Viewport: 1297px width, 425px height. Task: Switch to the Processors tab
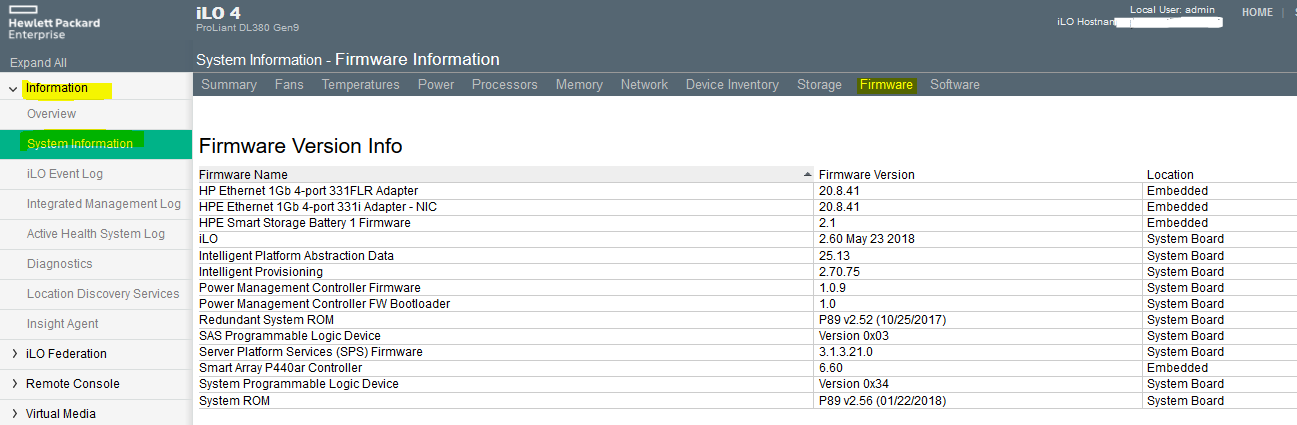(505, 85)
